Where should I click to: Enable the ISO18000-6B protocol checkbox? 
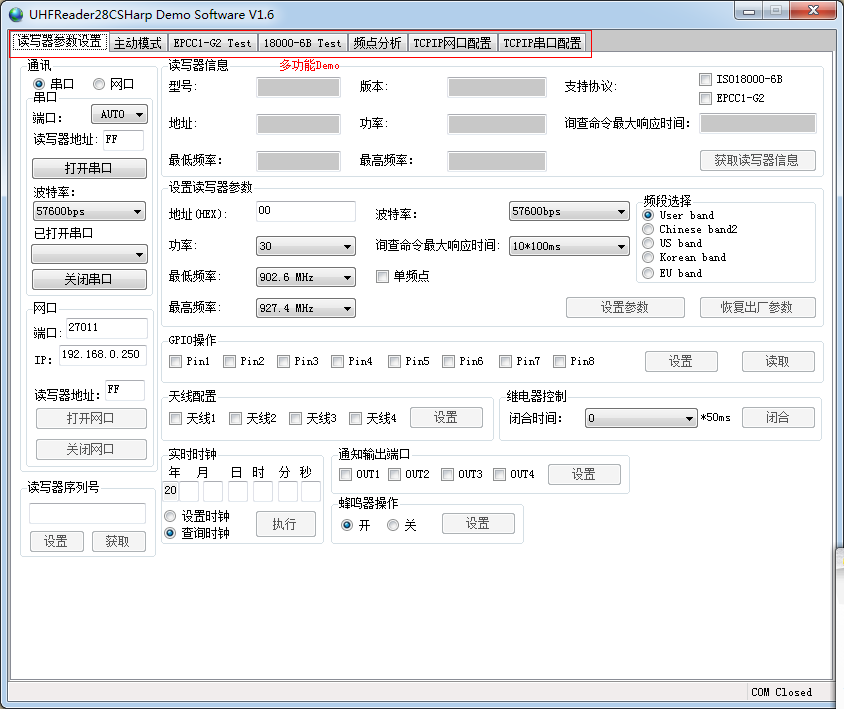point(706,79)
